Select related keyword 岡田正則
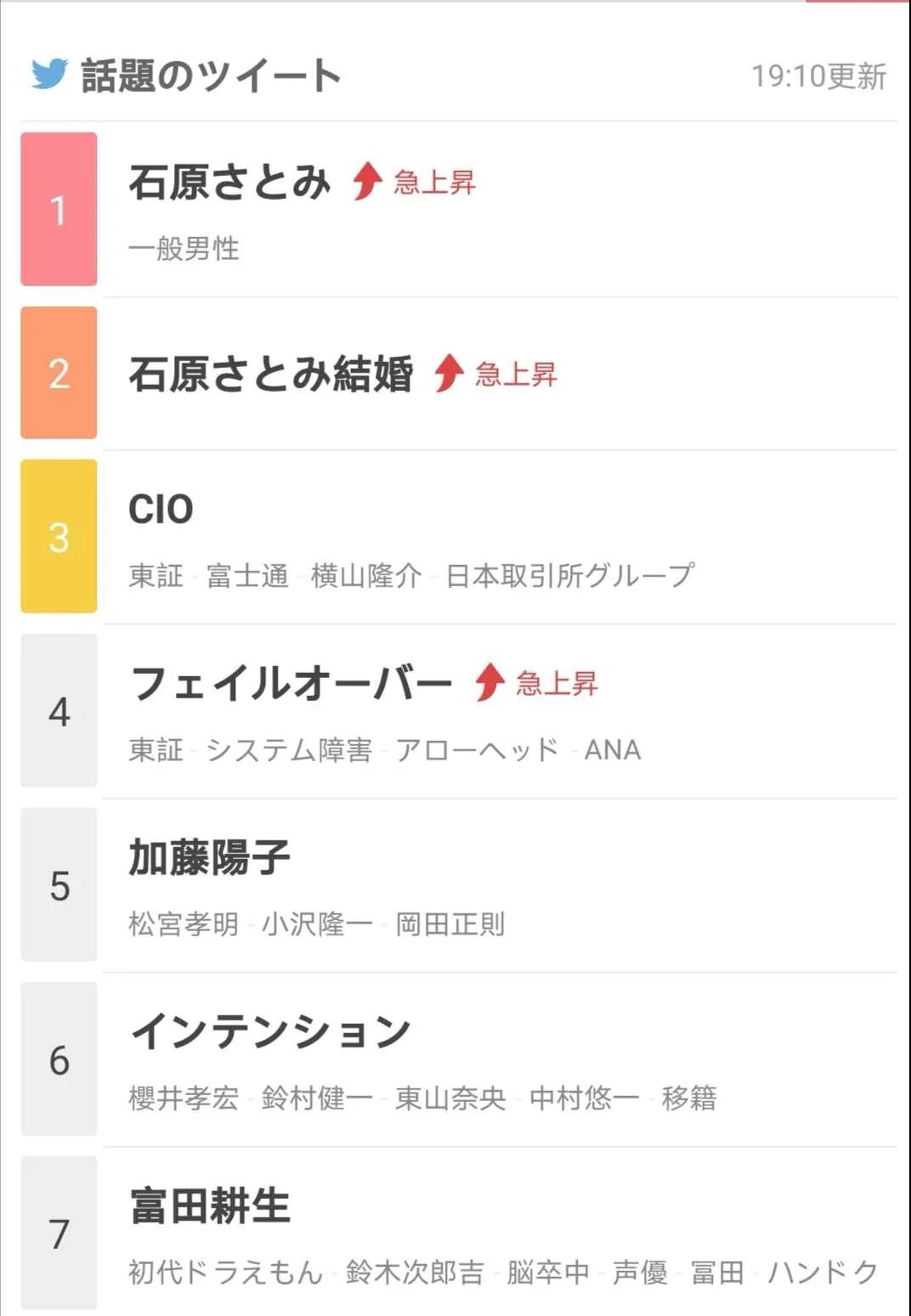Screen dimensions: 911x1316 (x=450, y=924)
